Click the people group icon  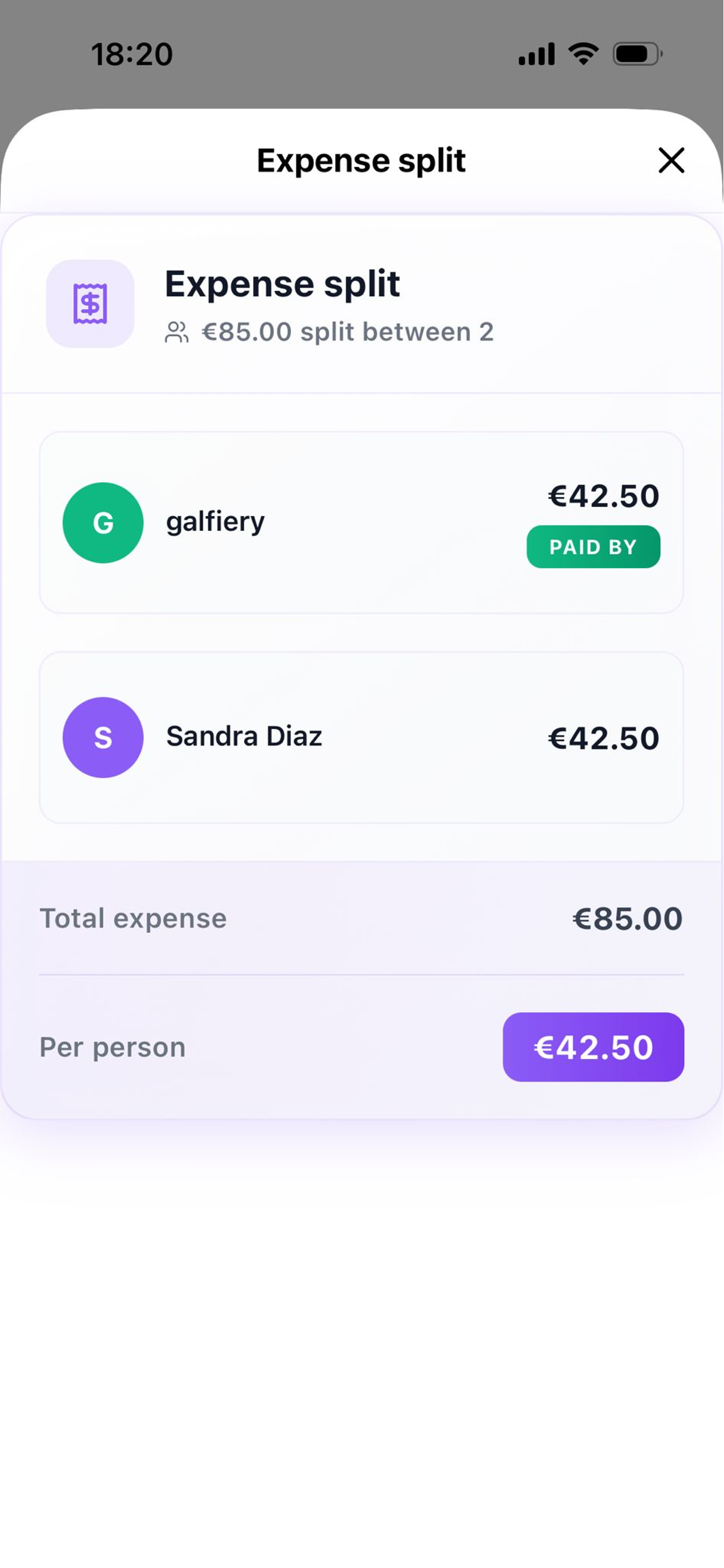tap(177, 332)
